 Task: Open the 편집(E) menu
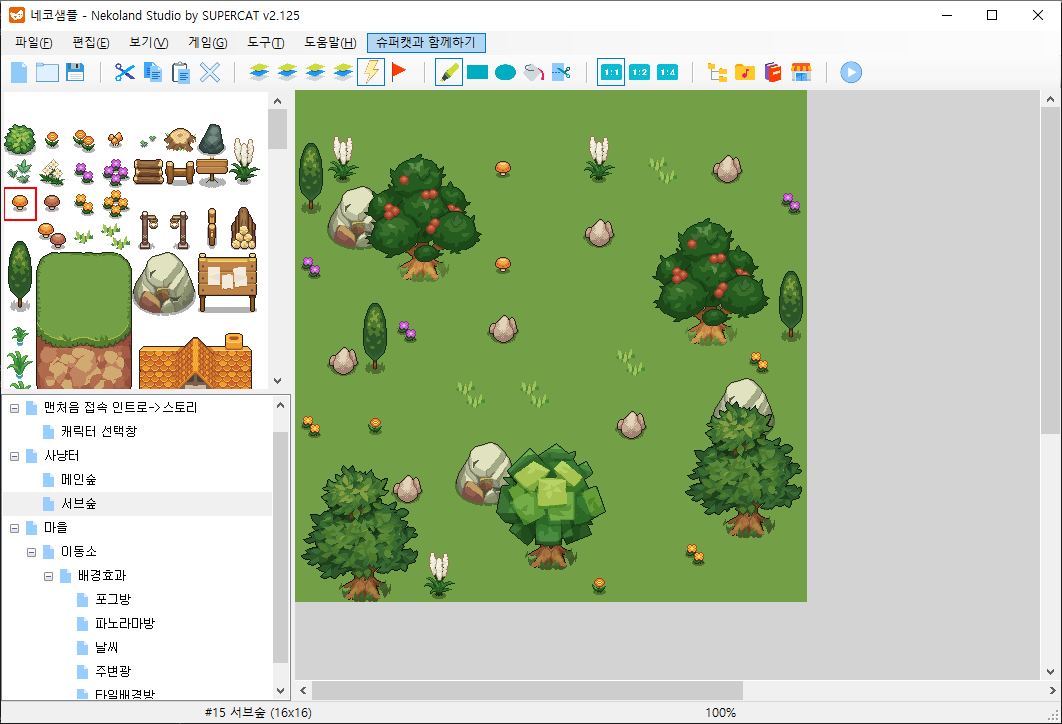91,43
